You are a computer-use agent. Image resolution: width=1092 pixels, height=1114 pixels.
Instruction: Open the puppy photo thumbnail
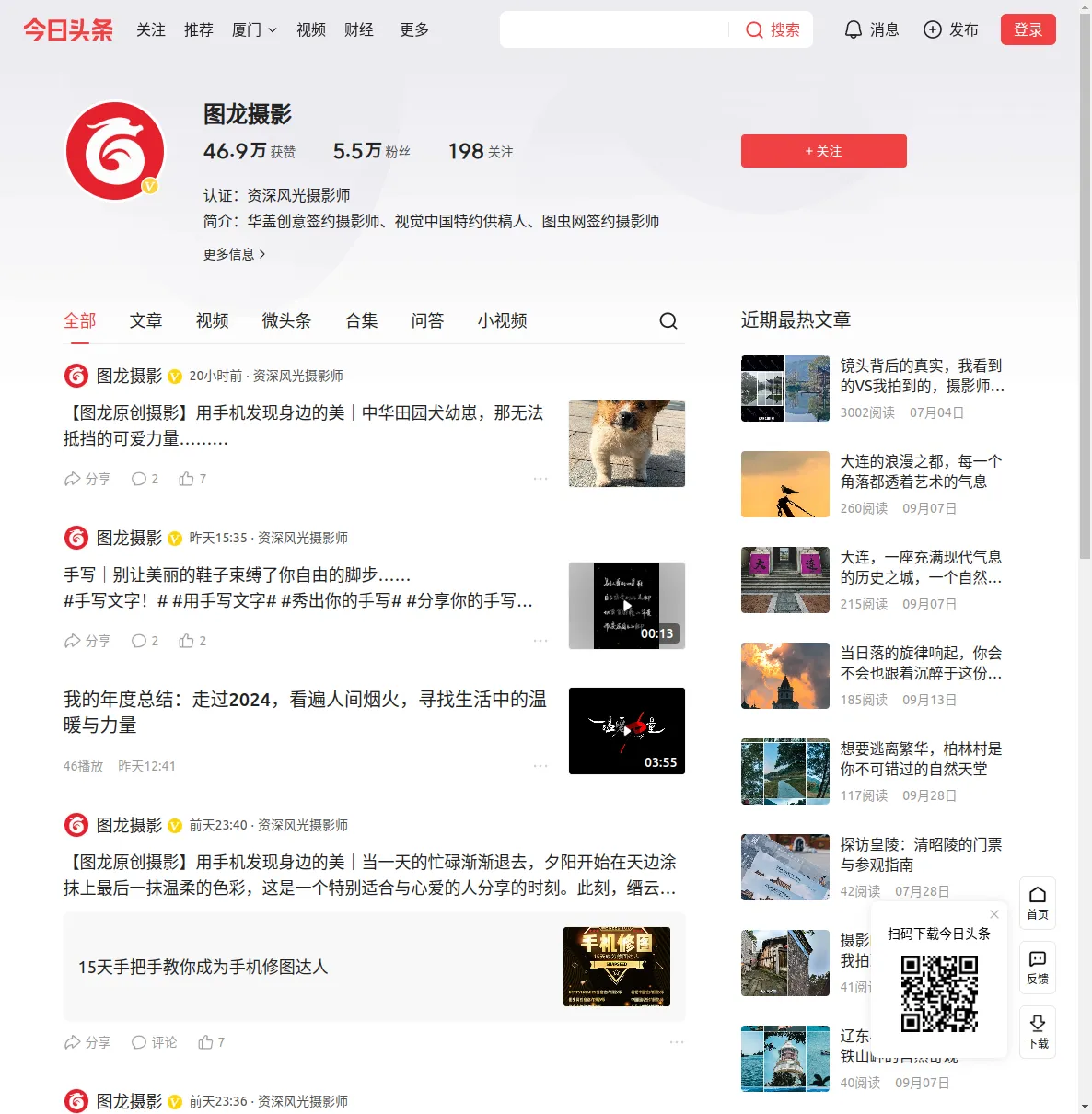[627, 444]
